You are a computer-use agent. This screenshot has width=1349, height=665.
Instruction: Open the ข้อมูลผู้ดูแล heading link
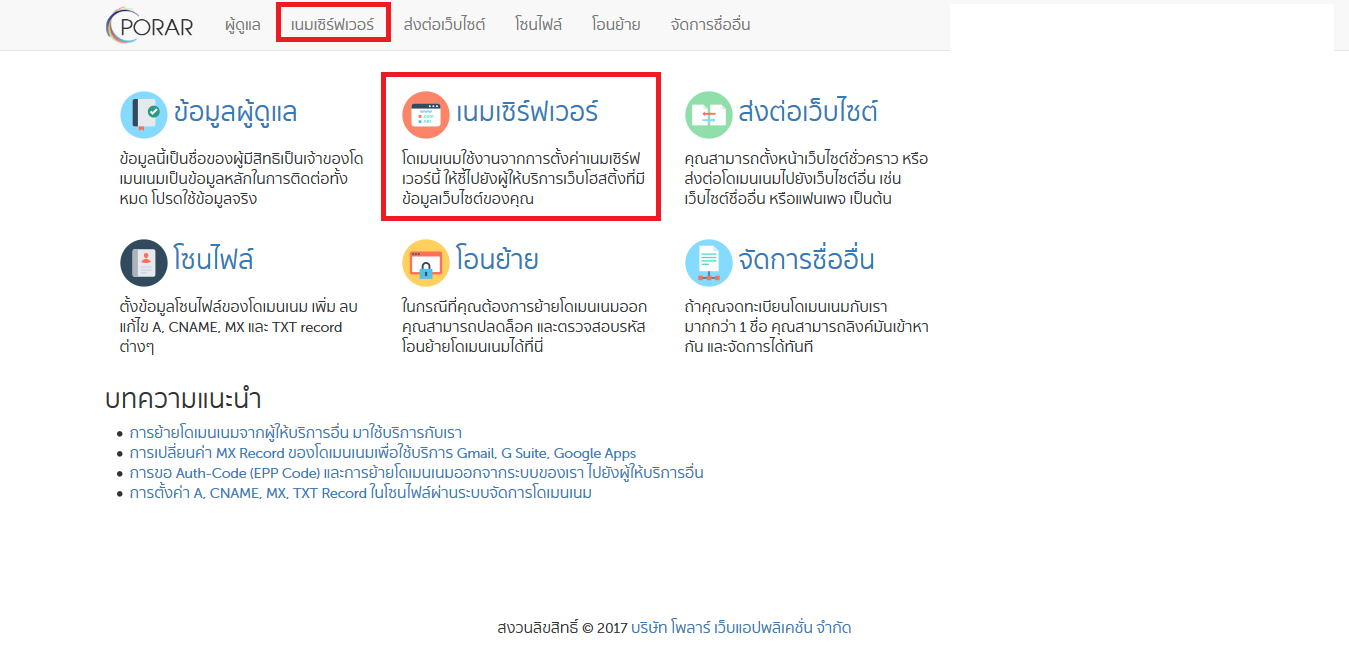click(235, 112)
